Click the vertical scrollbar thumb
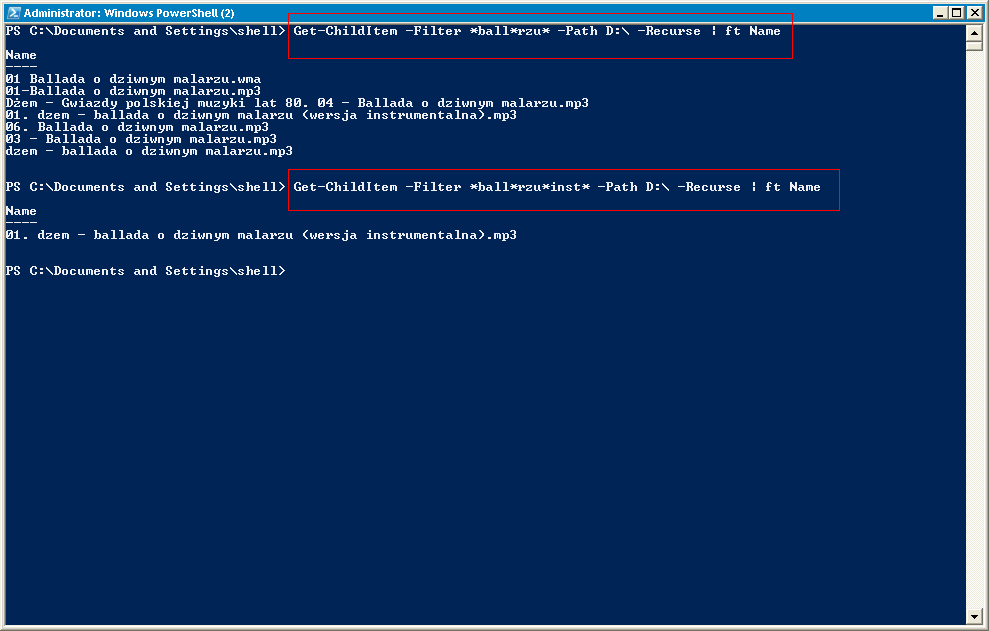Image resolution: width=989 pixels, height=631 pixels. [974, 45]
